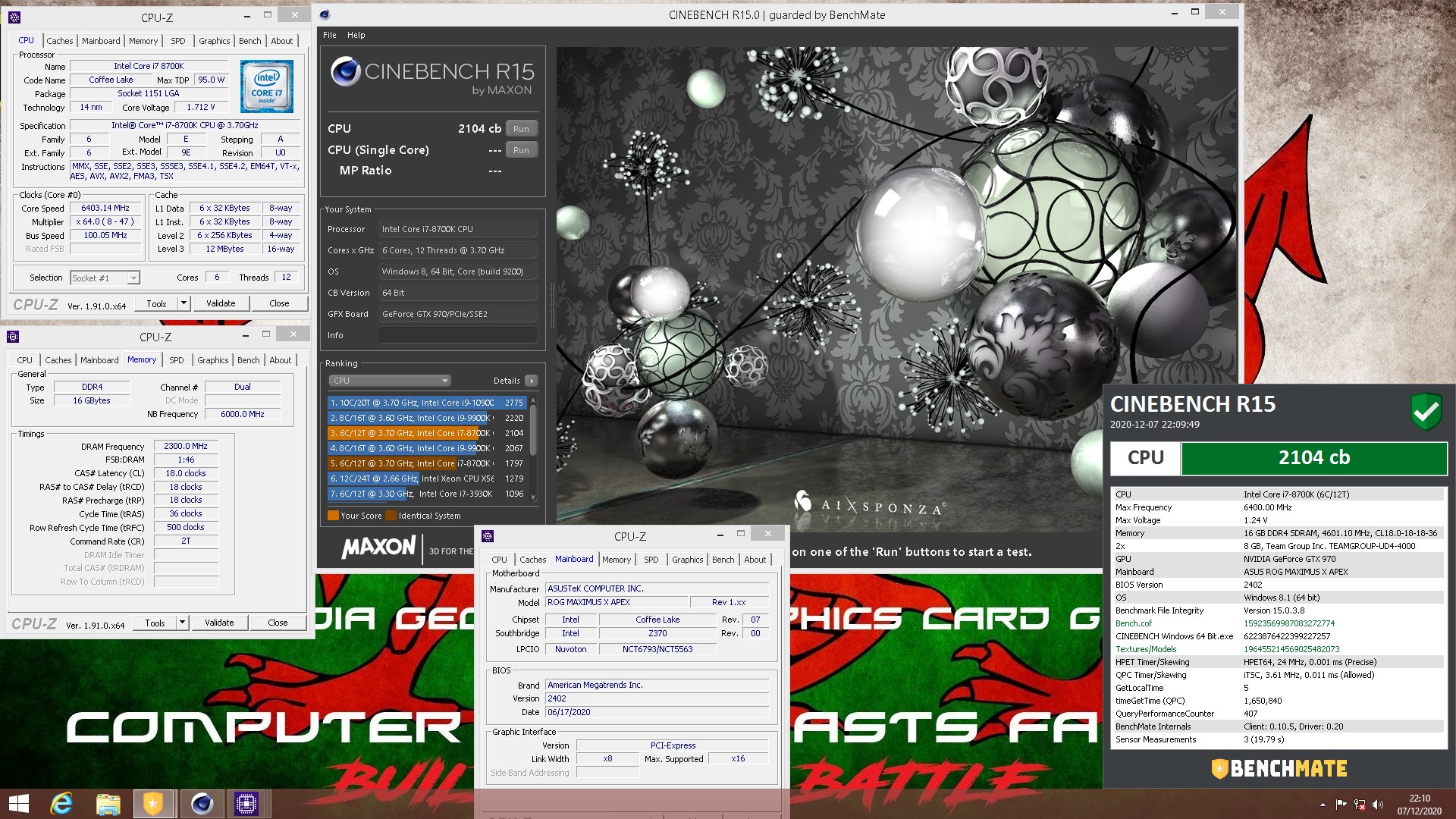Viewport: 1456px width, 819px height.
Task: Click the Core Speed value 6403.14 MHz
Action: pyautogui.click(x=105, y=208)
